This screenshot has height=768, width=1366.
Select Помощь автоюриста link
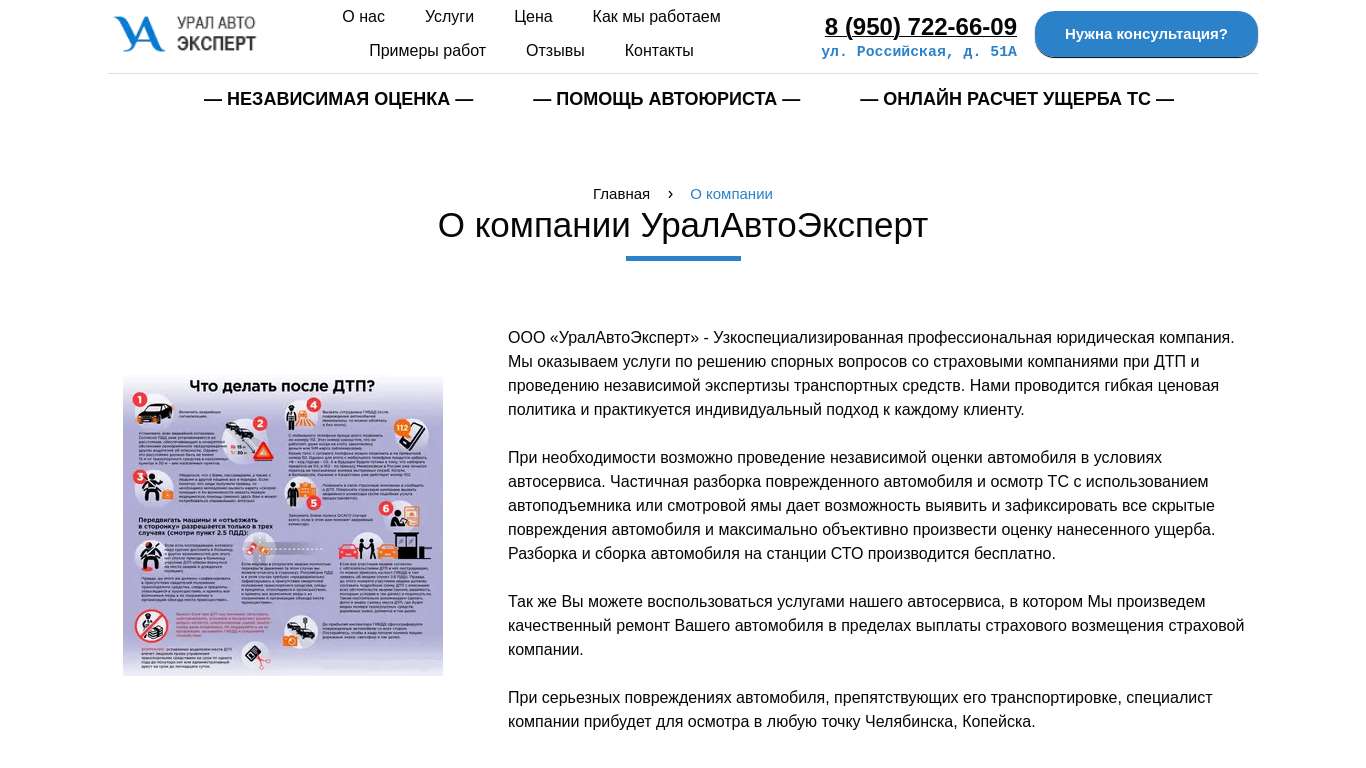pos(666,99)
